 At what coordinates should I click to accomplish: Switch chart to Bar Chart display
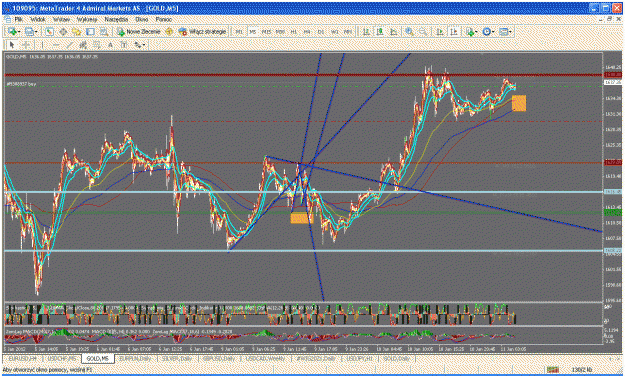pos(366,31)
